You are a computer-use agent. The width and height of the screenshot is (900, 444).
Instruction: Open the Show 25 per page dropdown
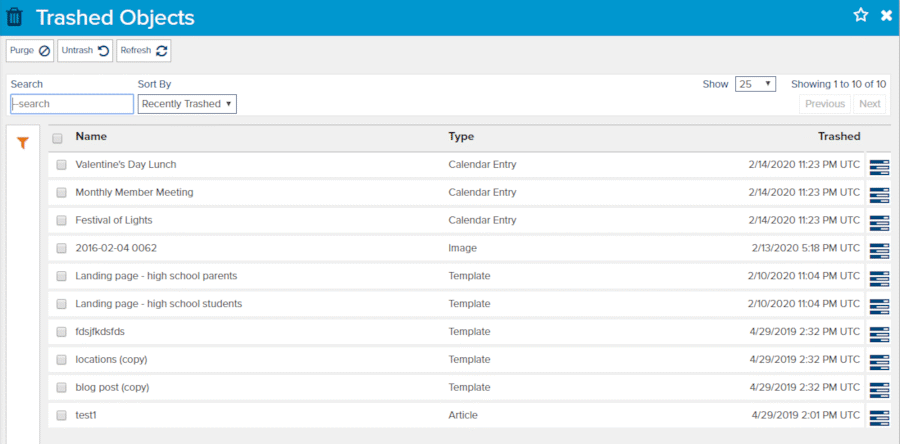coord(755,84)
